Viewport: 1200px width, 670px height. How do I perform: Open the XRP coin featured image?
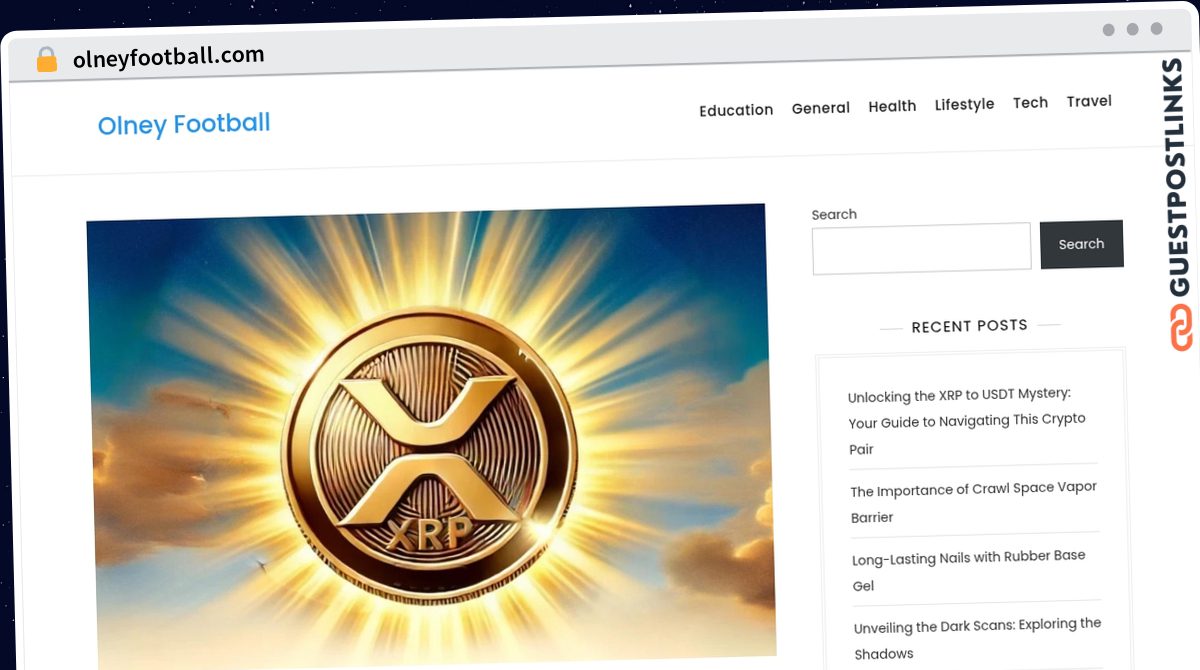pyautogui.click(x=430, y=435)
